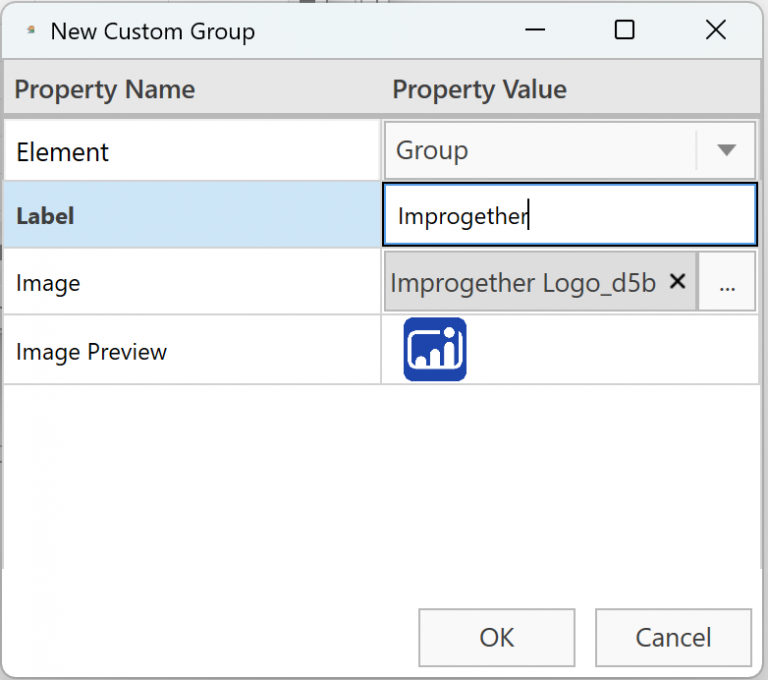Expand the Element dropdown arrow
This screenshot has height=680, width=768.
click(x=727, y=151)
